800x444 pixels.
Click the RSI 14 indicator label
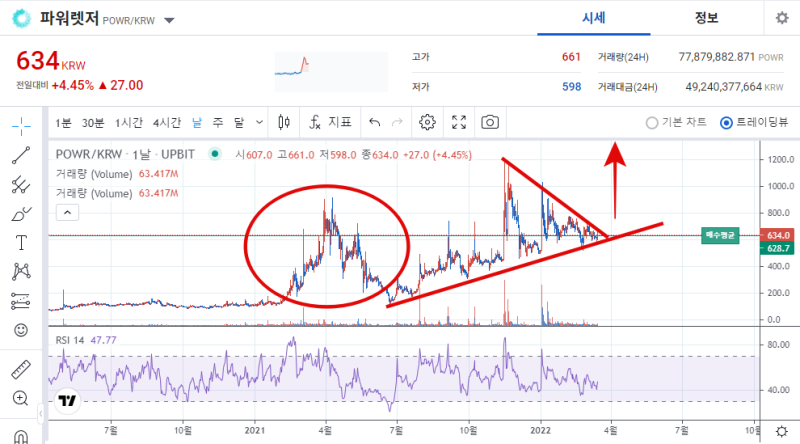pyautogui.click(x=70, y=340)
